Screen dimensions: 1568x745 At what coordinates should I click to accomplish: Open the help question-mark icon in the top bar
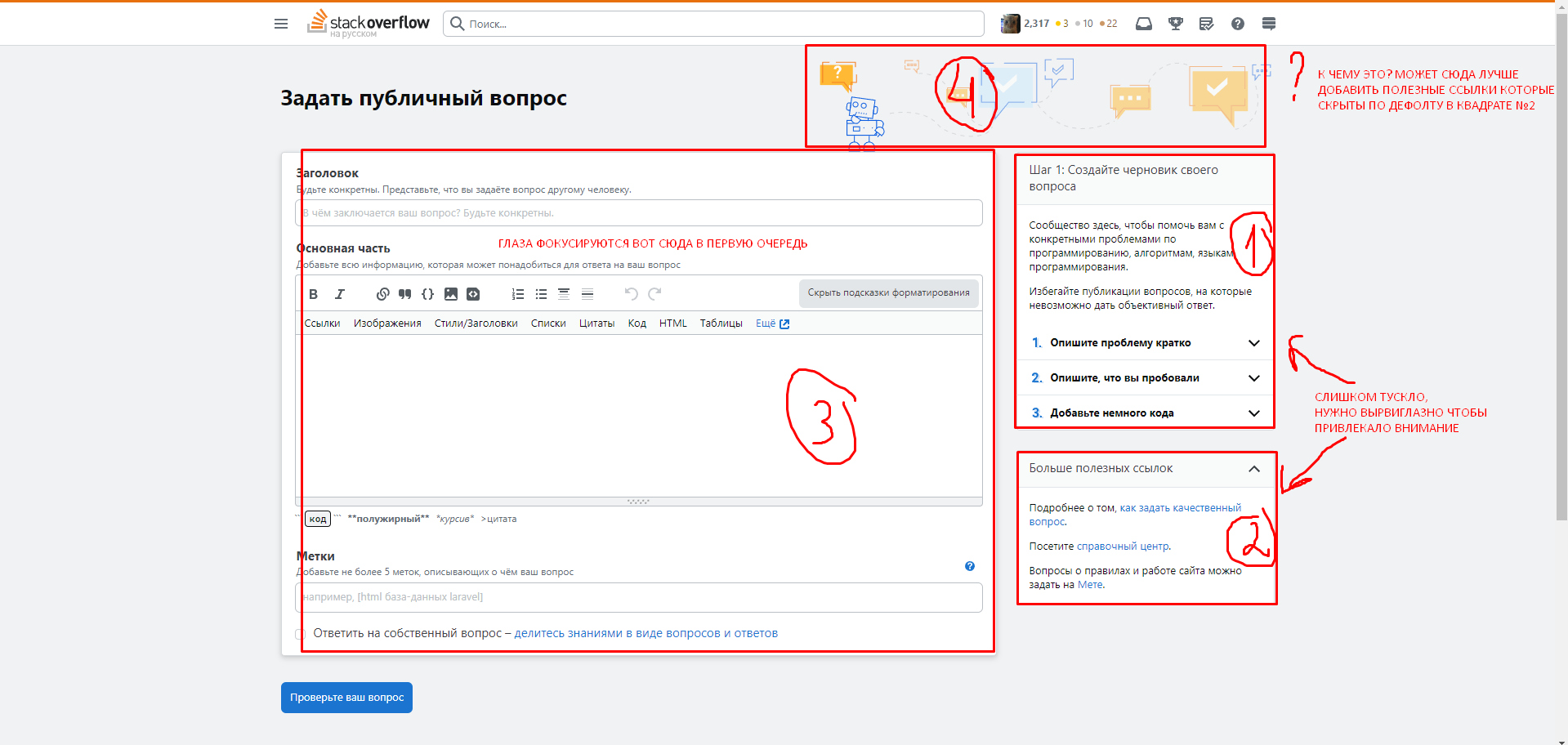click(1238, 24)
